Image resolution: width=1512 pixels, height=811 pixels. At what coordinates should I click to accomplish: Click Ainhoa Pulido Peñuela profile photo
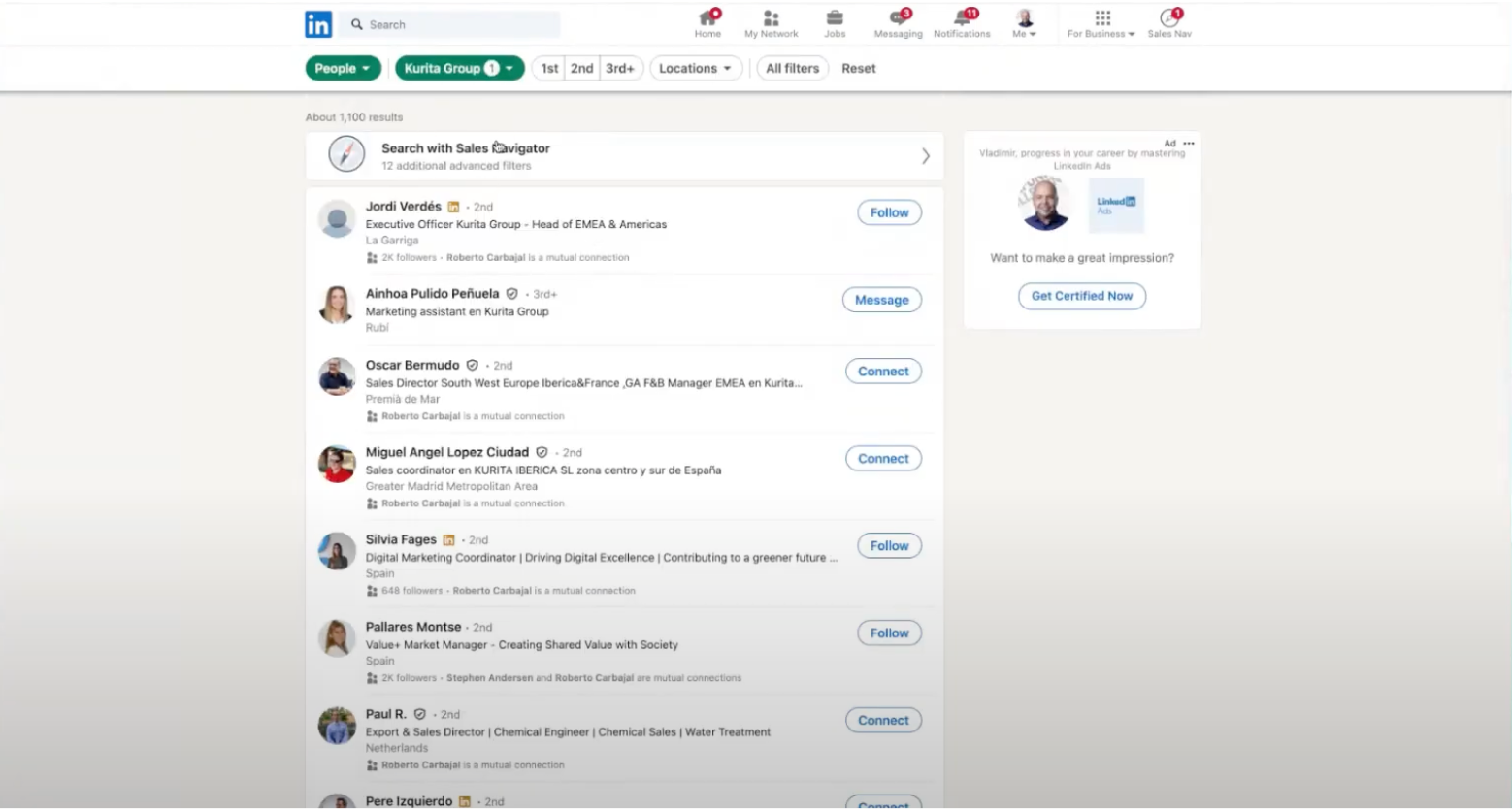pyautogui.click(x=337, y=305)
